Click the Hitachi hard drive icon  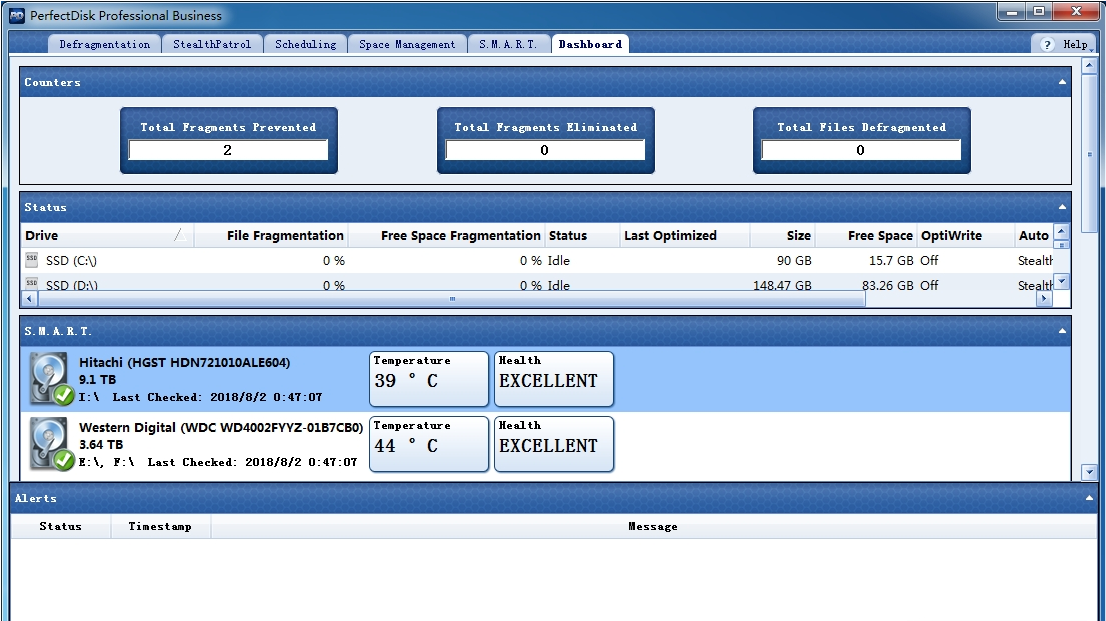(46, 375)
